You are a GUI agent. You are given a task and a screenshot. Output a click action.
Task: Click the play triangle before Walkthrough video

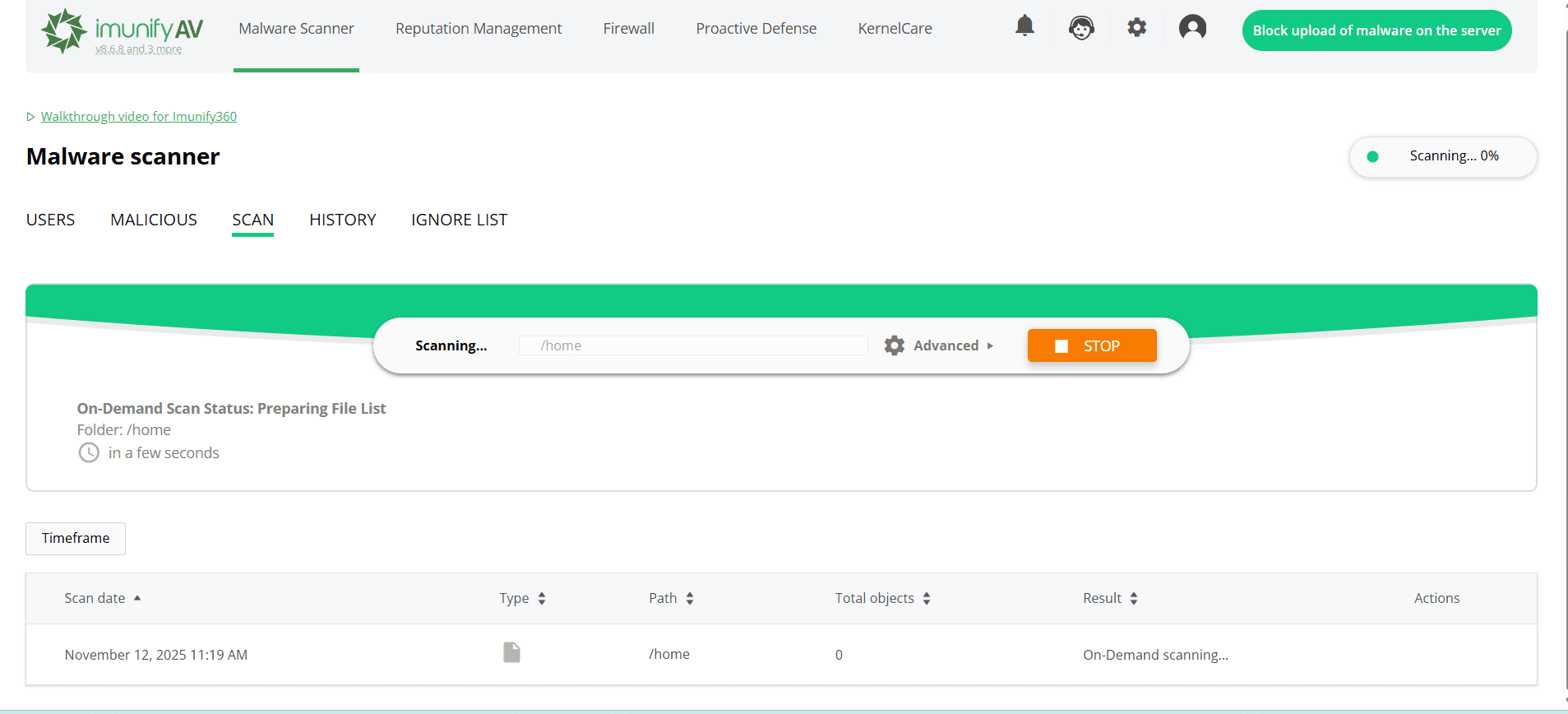pos(30,117)
